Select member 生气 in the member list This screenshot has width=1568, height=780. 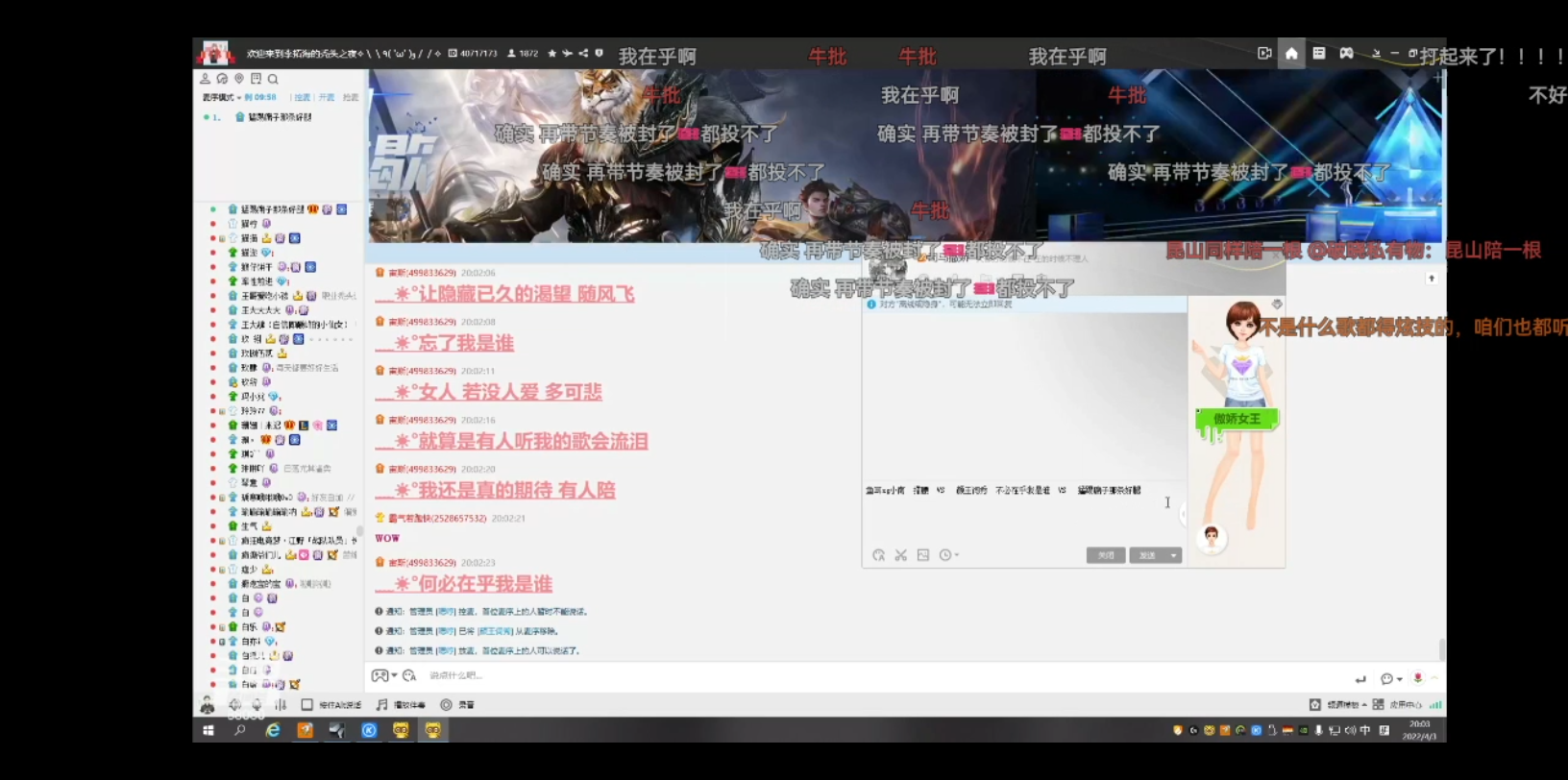point(252,525)
